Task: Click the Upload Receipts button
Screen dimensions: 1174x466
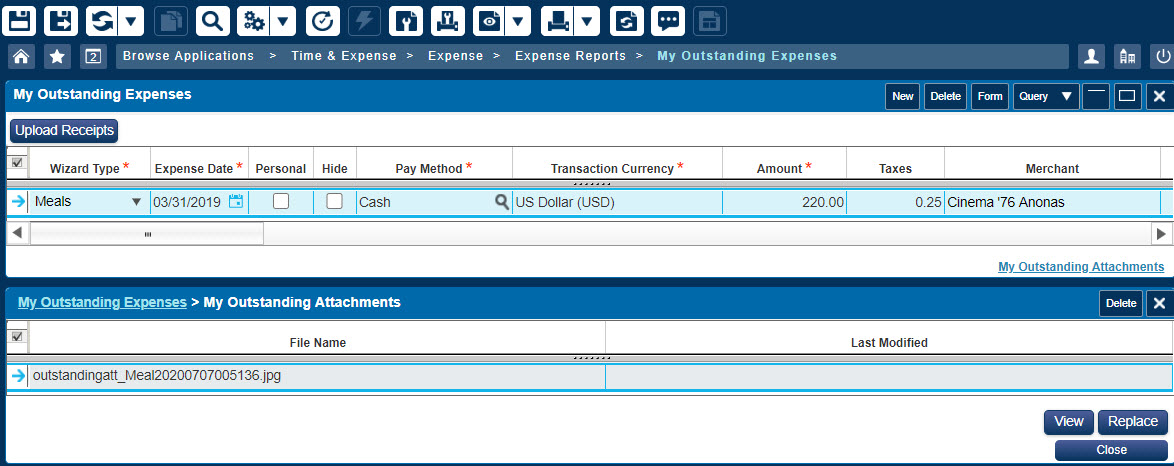Action: [x=64, y=130]
